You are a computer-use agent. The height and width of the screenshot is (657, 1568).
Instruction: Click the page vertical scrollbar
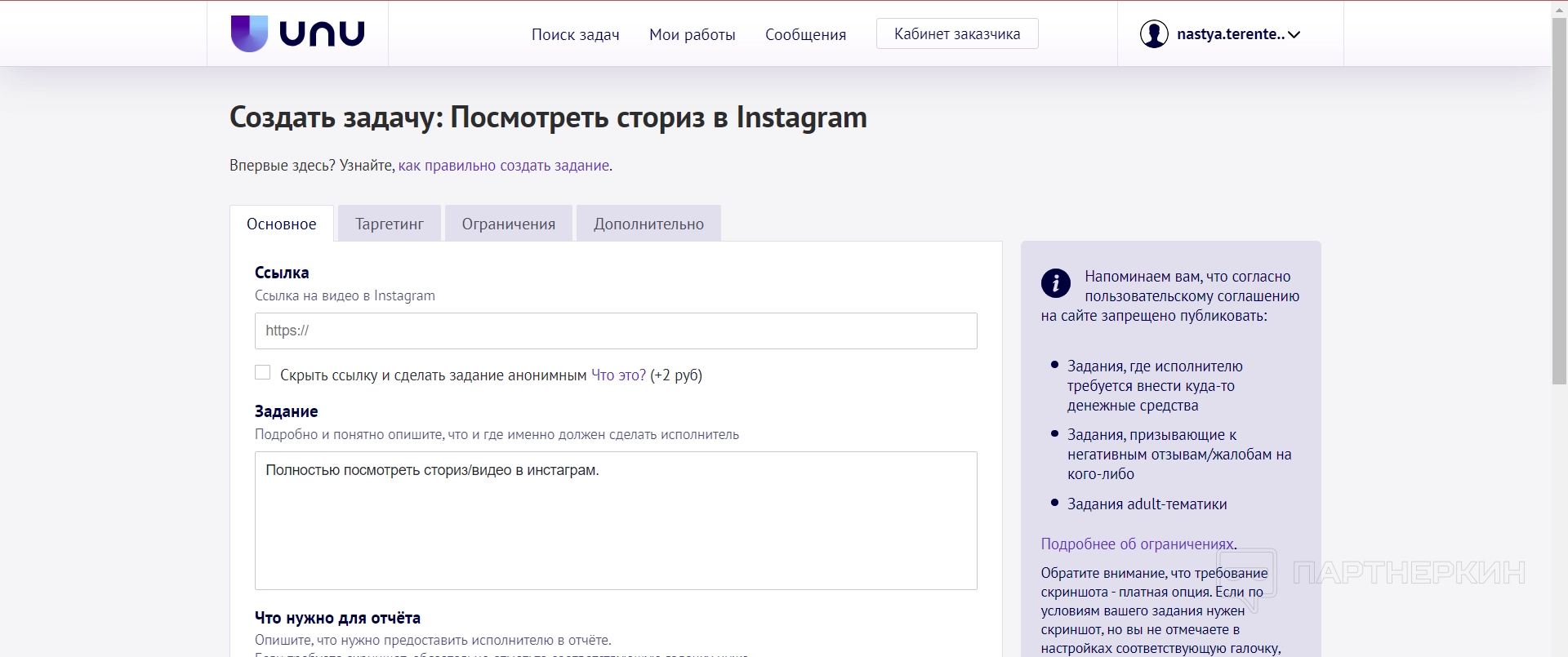[1559, 200]
